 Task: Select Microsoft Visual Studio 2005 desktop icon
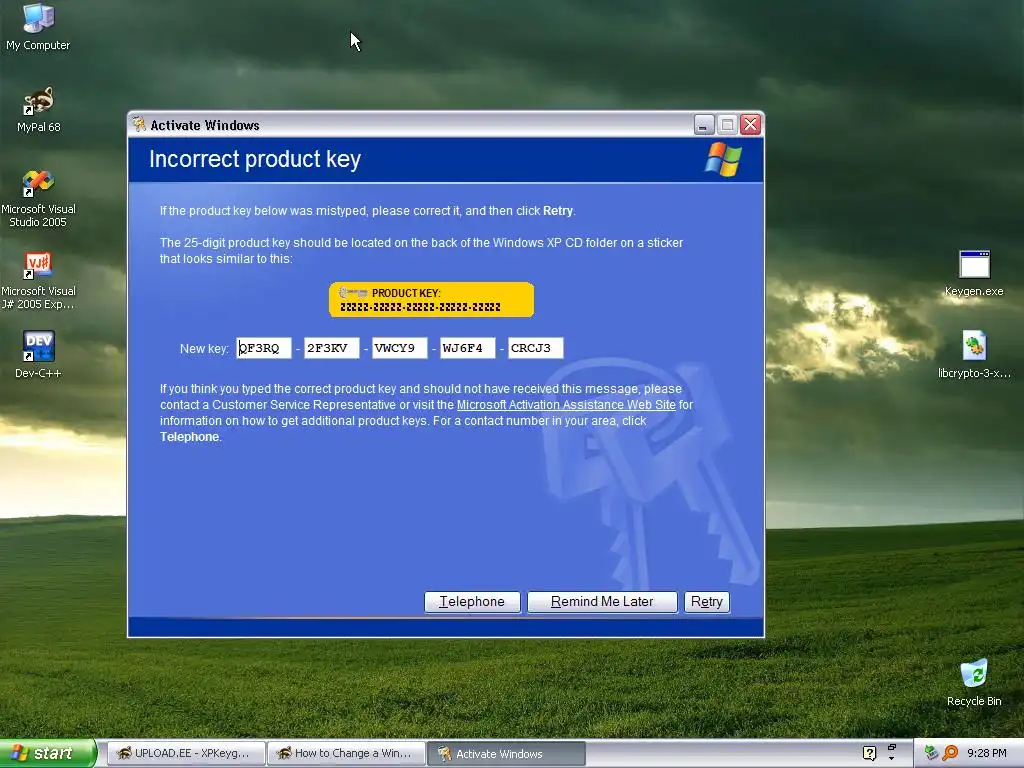38,198
